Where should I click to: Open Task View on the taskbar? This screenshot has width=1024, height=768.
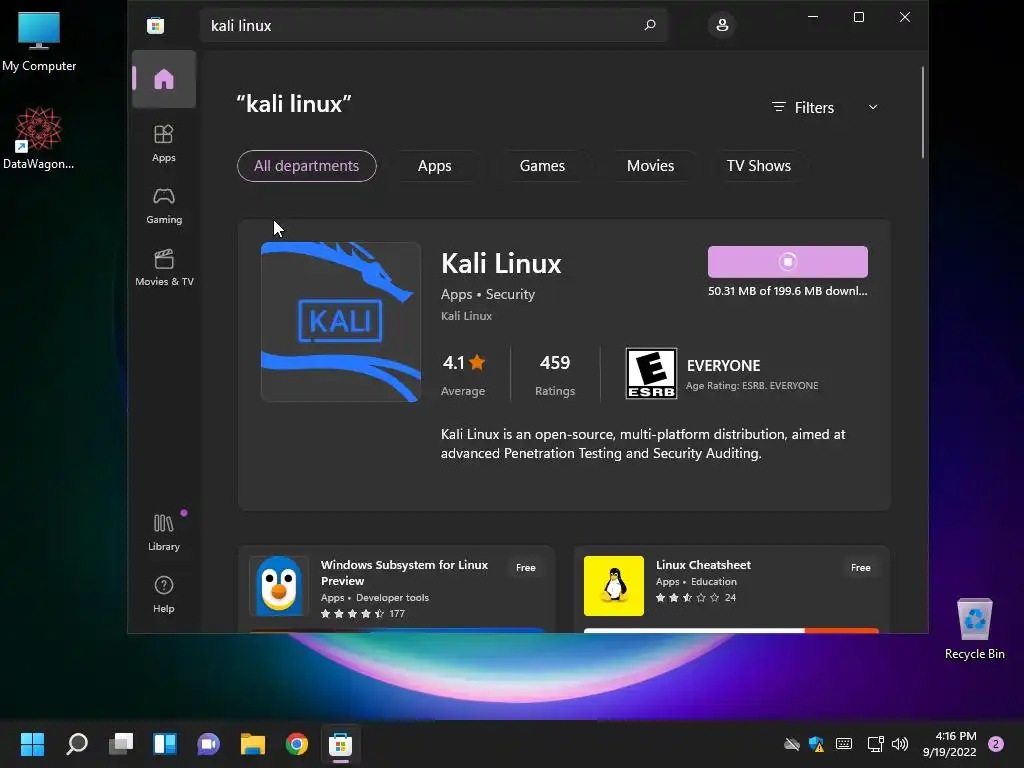coord(121,743)
